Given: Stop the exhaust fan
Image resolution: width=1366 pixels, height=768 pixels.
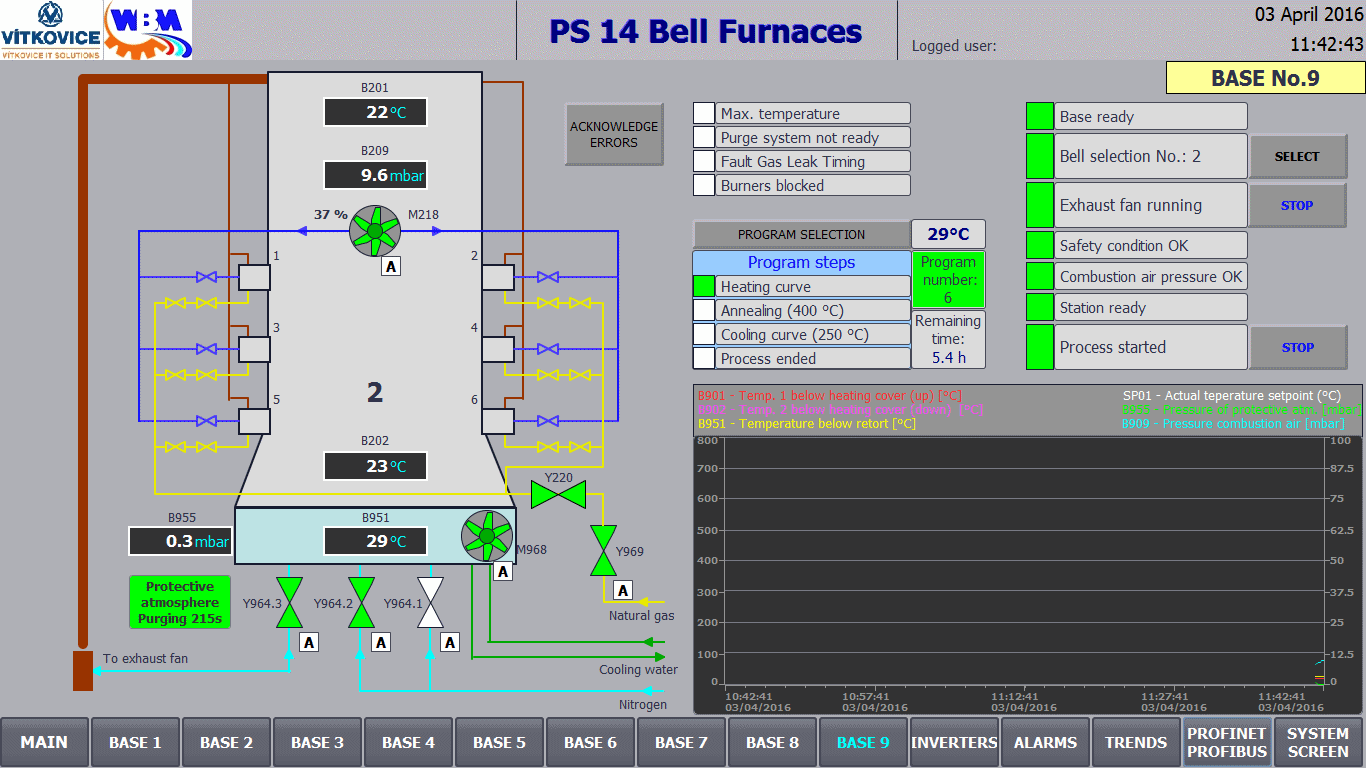Looking at the screenshot, I should point(1297,205).
